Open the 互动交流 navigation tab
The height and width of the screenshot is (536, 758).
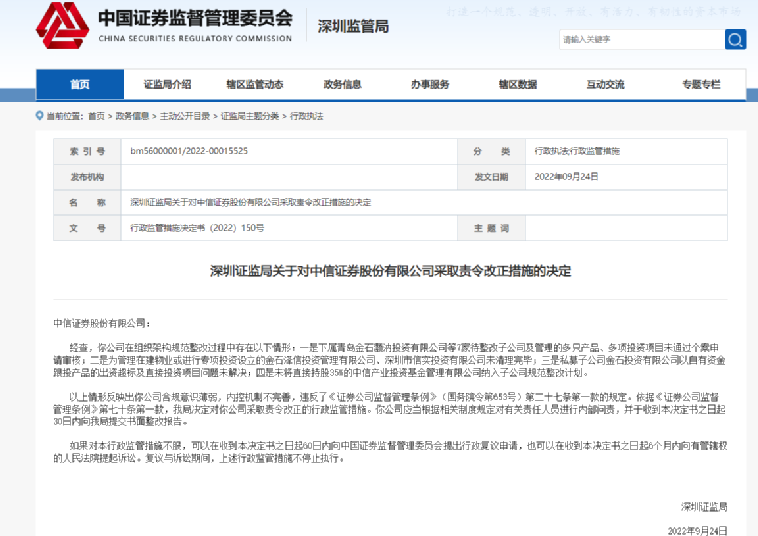(605, 85)
